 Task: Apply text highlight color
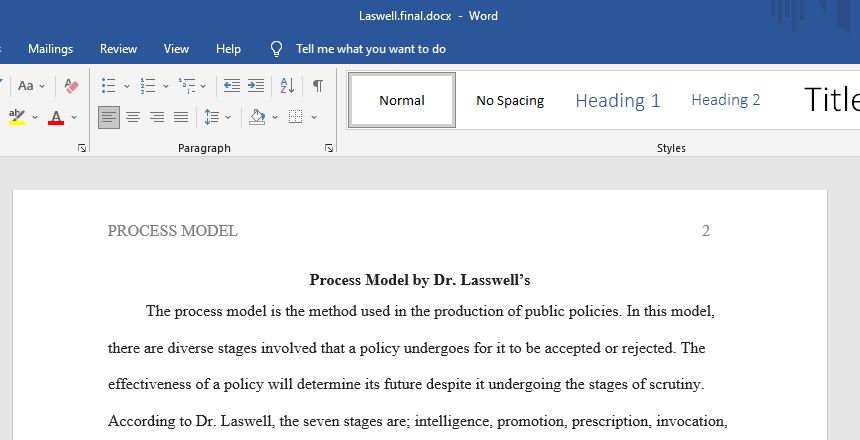pos(17,117)
